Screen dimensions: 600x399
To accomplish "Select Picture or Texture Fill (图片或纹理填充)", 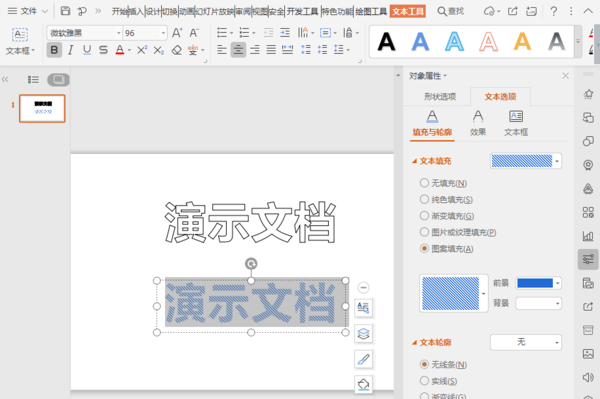I will [424, 232].
